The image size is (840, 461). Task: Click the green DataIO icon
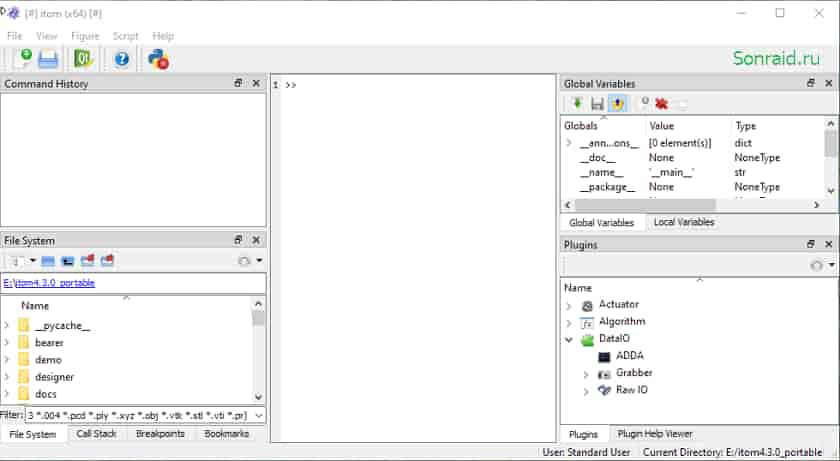[588, 339]
